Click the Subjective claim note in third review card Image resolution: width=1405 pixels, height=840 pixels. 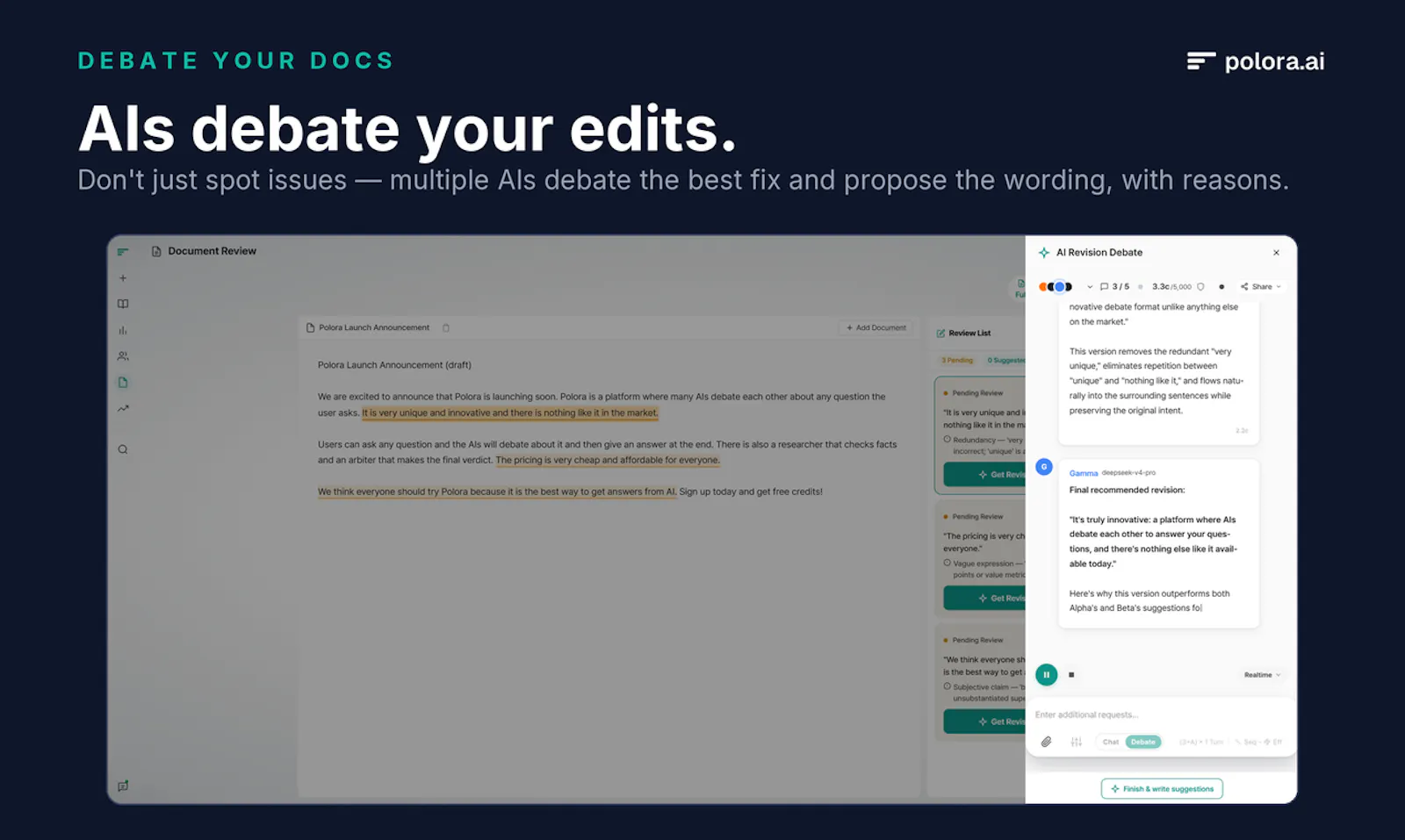(984, 693)
